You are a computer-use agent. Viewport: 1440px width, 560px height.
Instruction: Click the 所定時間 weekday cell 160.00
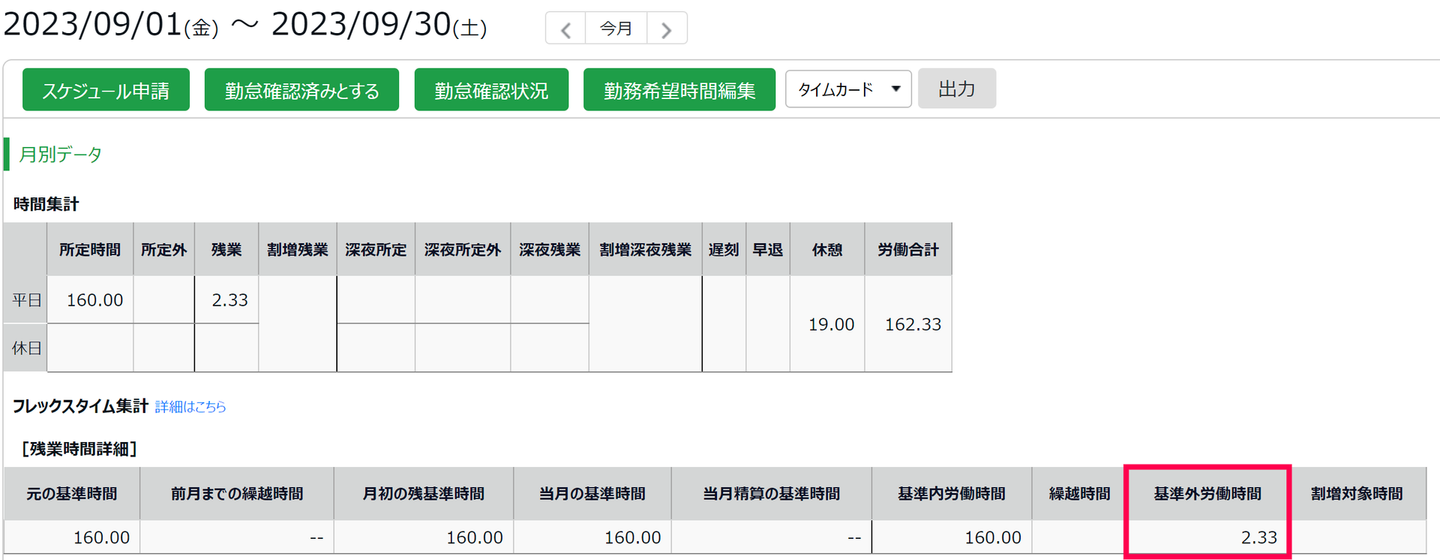(x=90, y=299)
